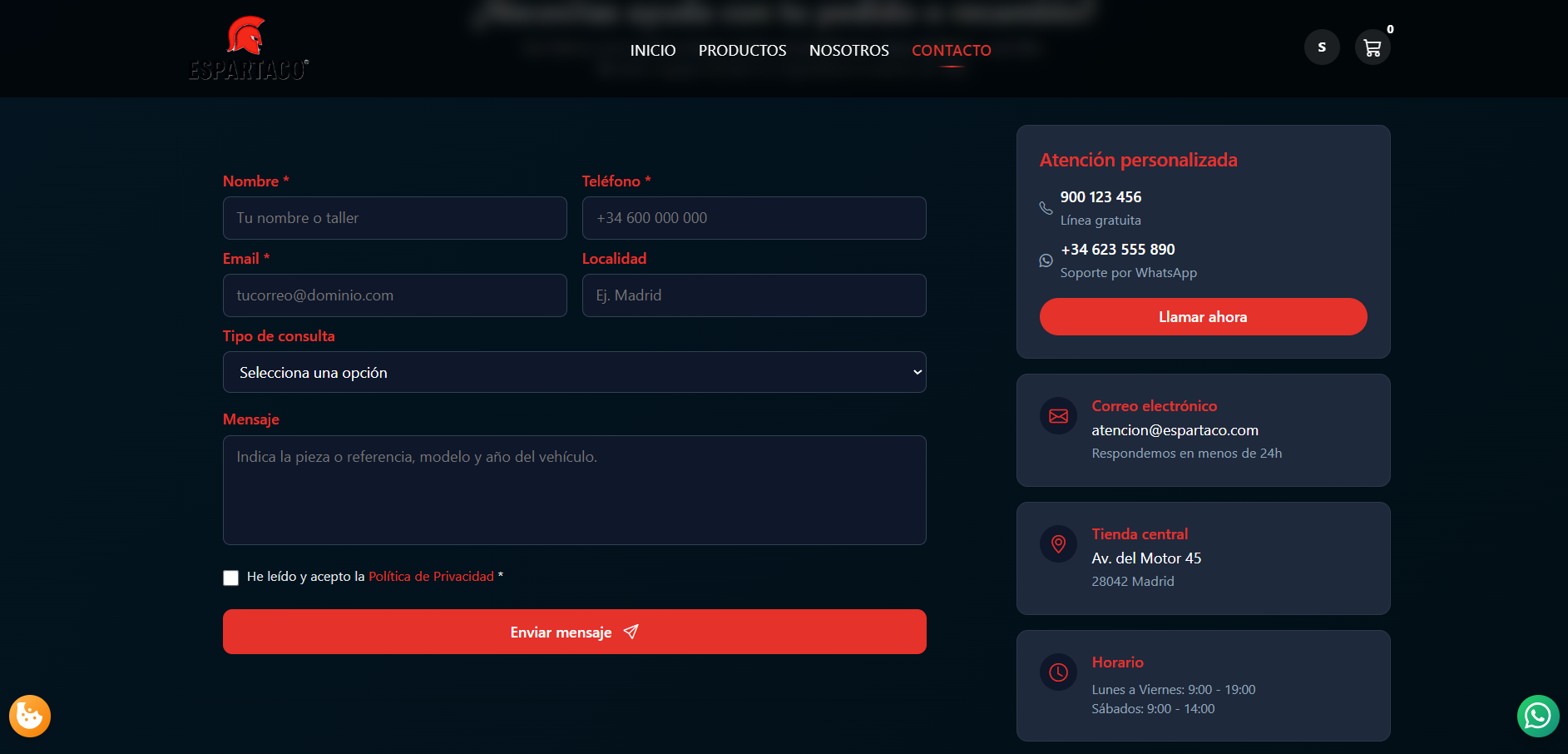Click the Espartaco helmet logo

click(x=249, y=48)
